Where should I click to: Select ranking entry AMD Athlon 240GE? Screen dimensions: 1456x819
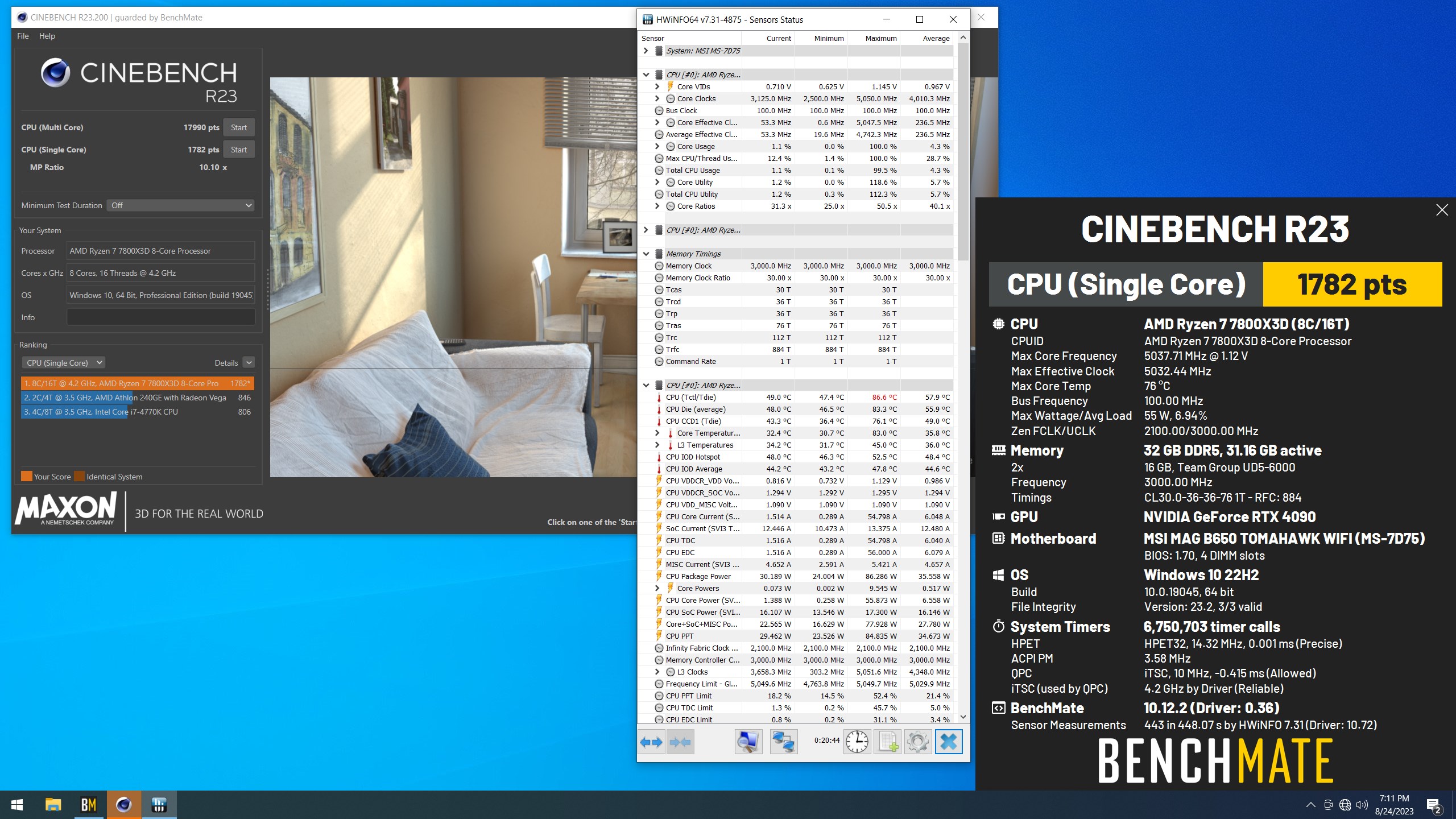137,398
